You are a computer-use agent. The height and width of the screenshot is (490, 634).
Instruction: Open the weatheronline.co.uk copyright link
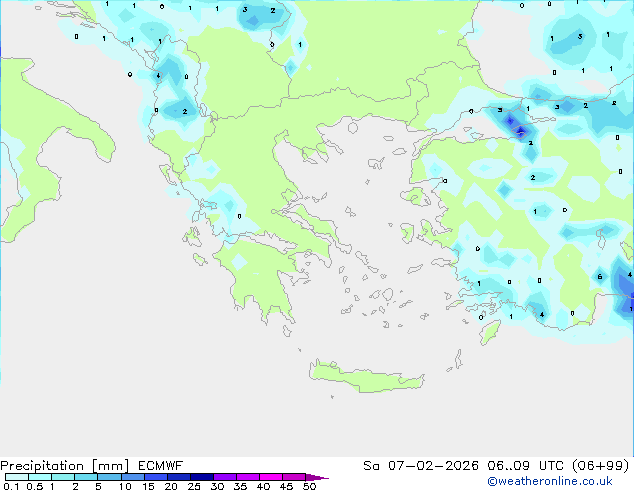coord(550,481)
